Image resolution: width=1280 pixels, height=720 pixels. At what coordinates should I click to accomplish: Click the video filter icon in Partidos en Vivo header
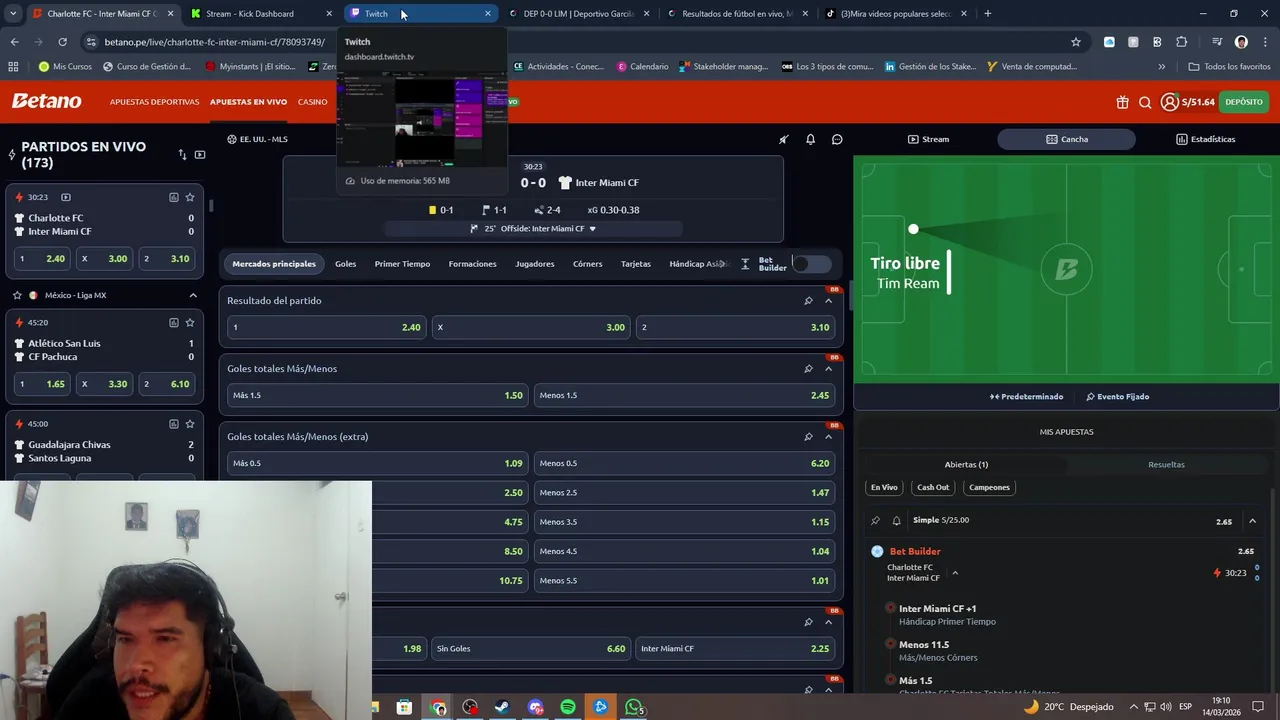tap(200, 155)
